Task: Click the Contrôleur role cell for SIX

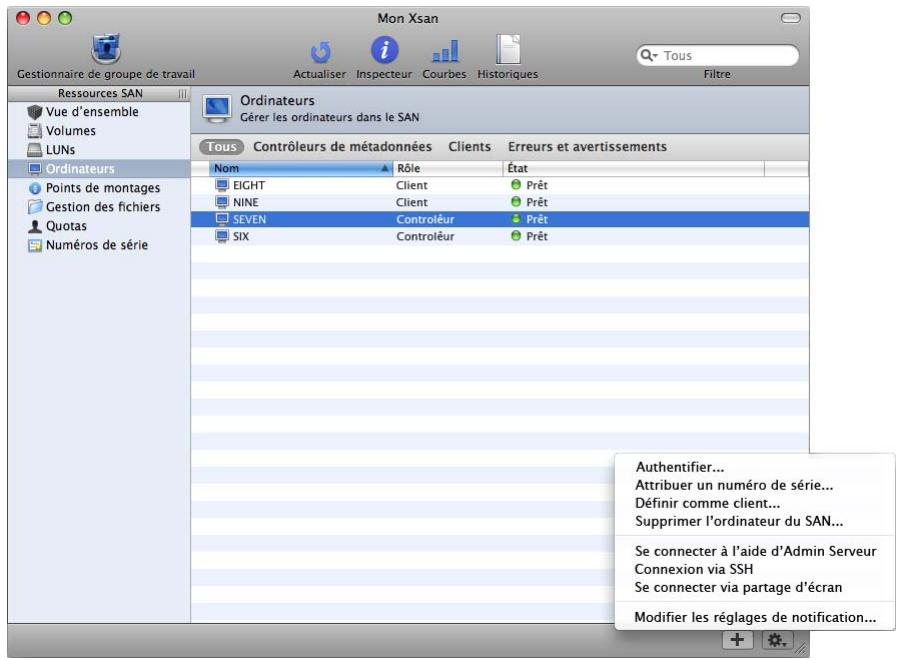Action: coord(425,236)
